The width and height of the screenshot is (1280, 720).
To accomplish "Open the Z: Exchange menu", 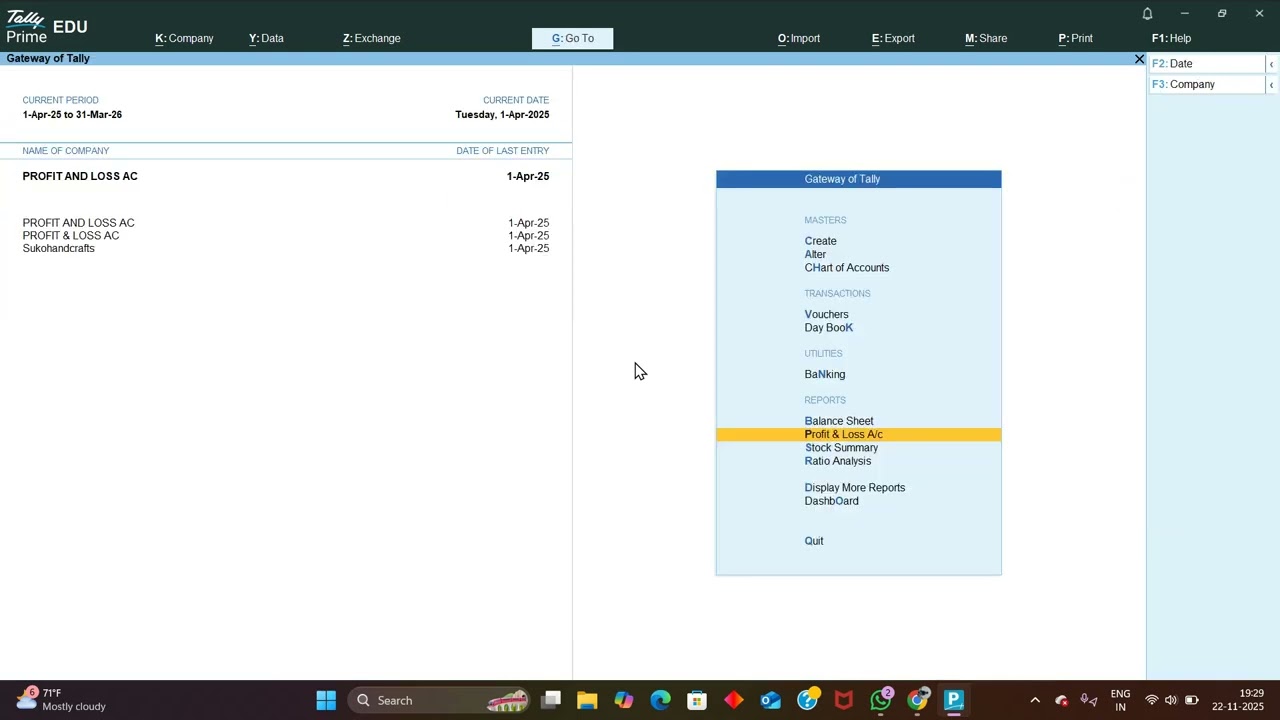I will (x=372, y=38).
